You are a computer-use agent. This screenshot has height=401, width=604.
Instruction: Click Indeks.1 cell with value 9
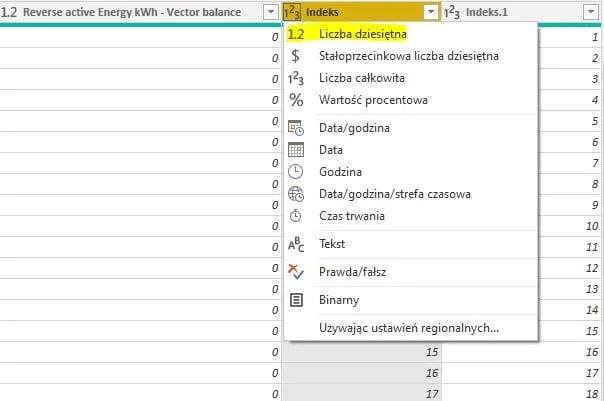click(570, 205)
